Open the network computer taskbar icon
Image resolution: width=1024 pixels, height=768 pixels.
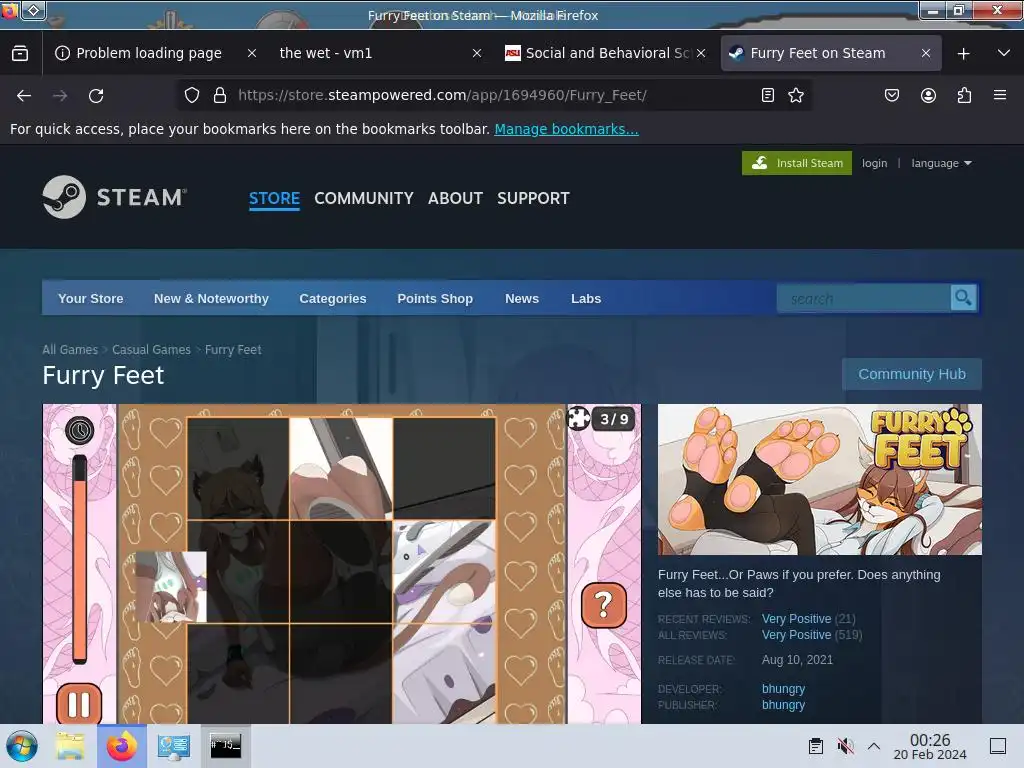[174, 746]
